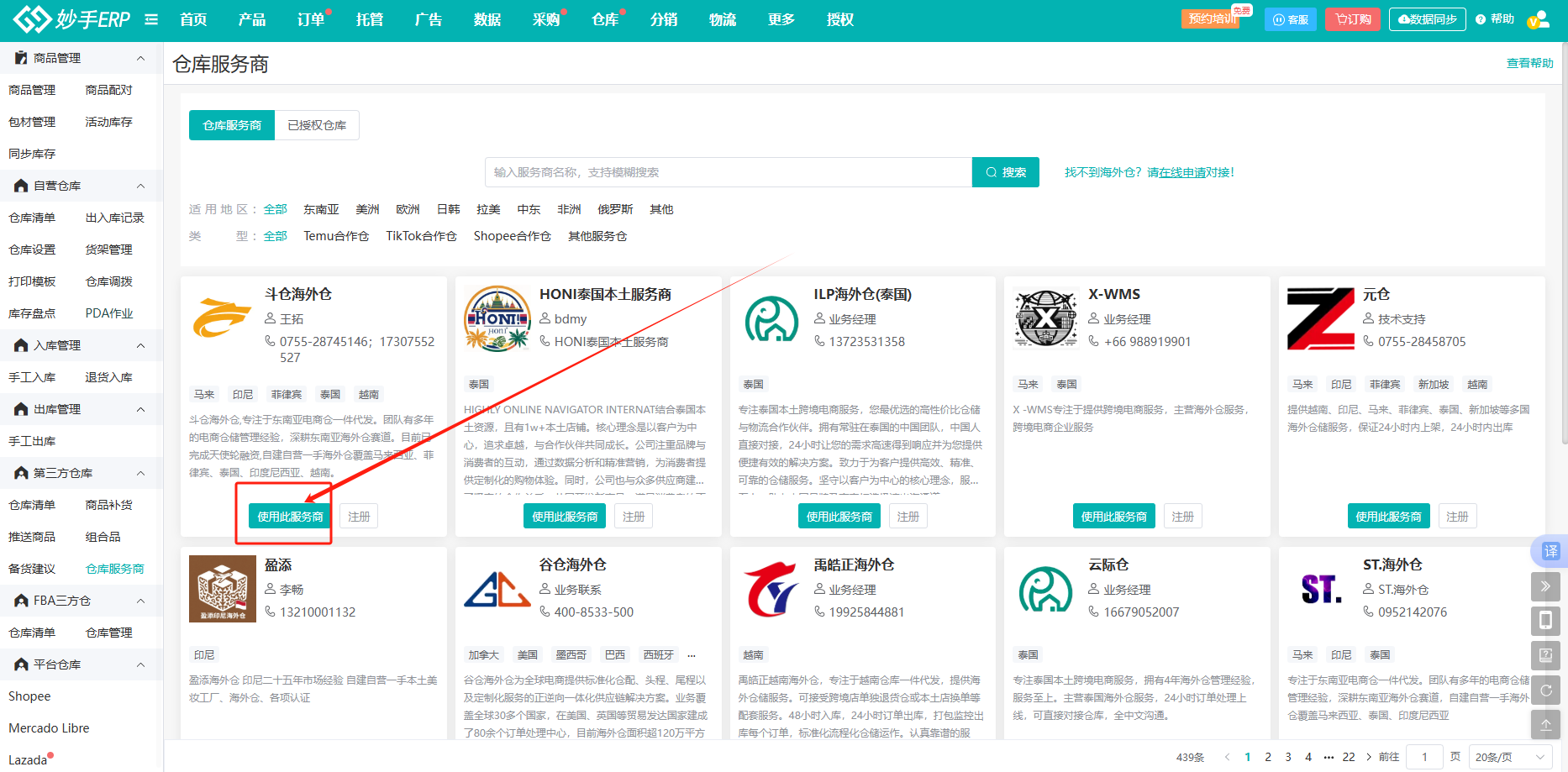Click the 预约培训 button
The width and height of the screenshot is (1568, 772).
[x=1213, y=18]
